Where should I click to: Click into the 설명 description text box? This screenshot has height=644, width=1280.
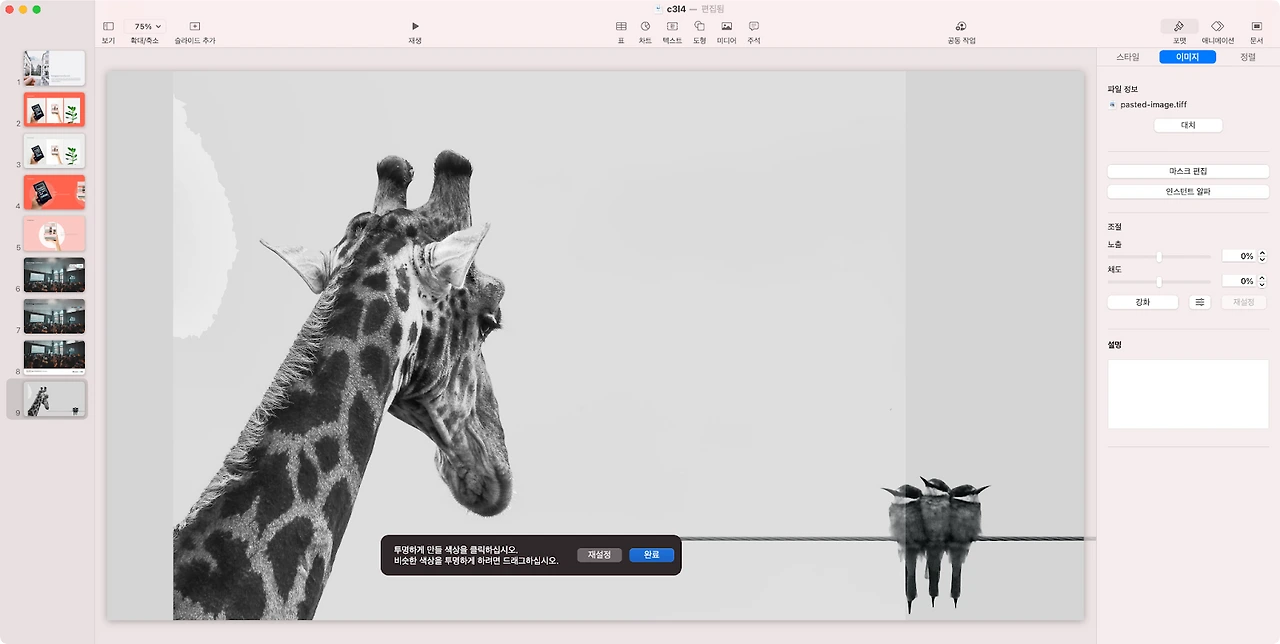pos(1188,394)
